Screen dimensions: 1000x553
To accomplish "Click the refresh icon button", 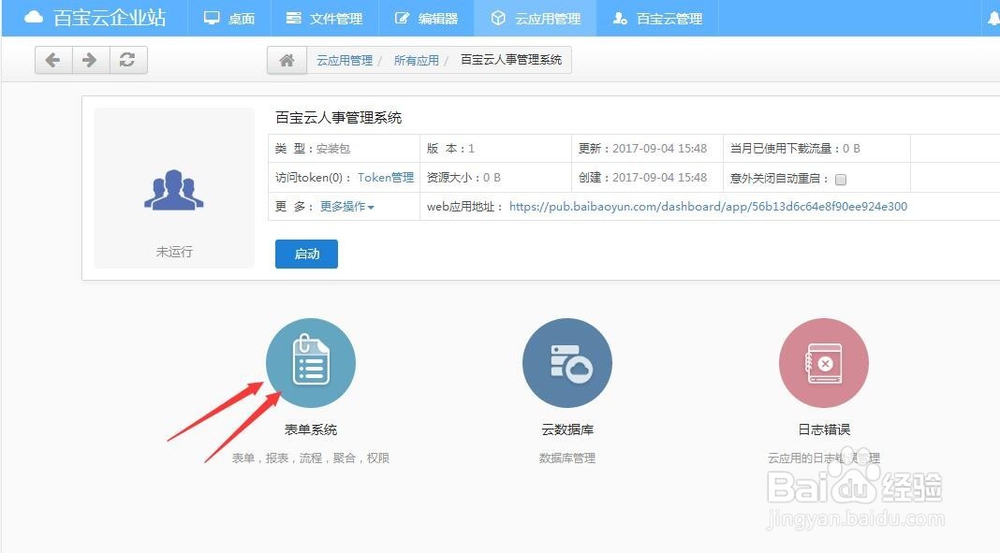I will tap(128, 60).
